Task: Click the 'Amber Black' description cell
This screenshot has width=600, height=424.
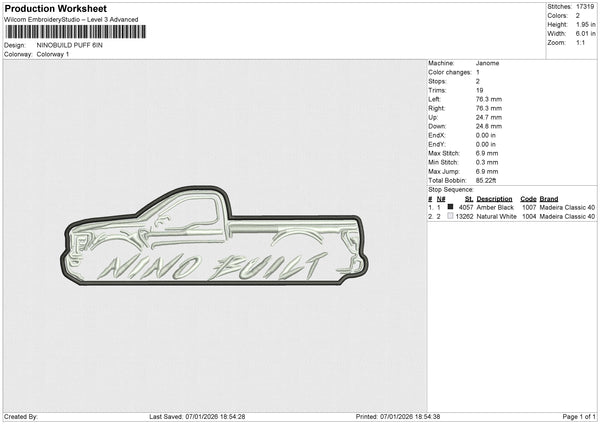Action: tap(495, 207)
